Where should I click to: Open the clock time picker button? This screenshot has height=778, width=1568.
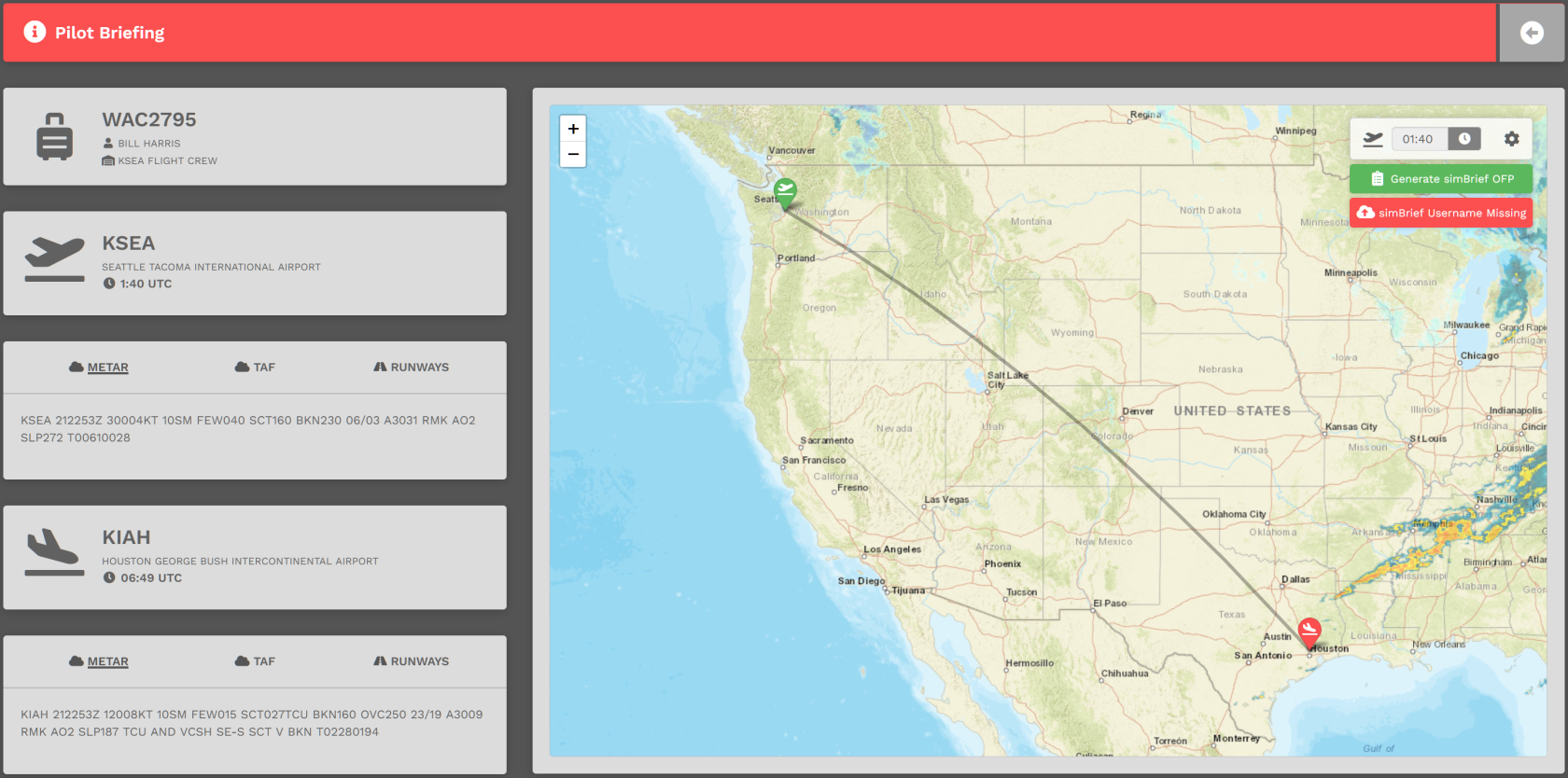point(1464,139)
